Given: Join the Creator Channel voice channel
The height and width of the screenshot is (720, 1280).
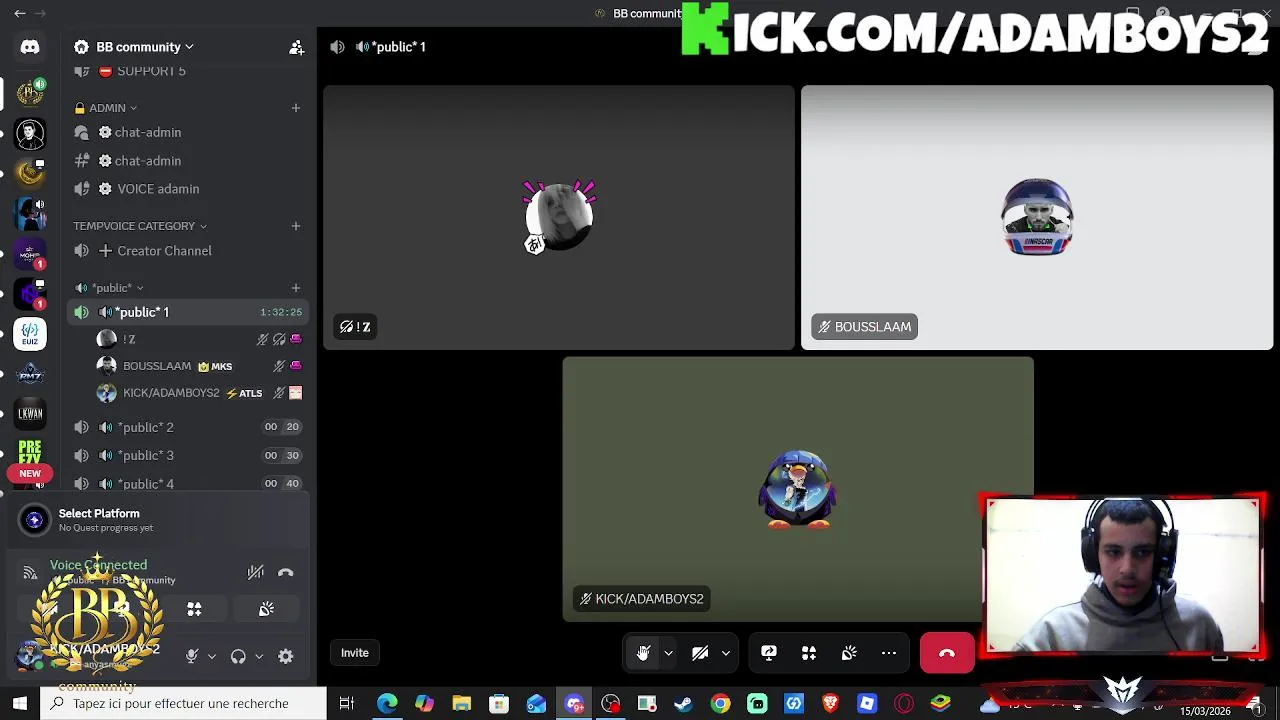Looking at the screenshot, I should tap(187, 251).
